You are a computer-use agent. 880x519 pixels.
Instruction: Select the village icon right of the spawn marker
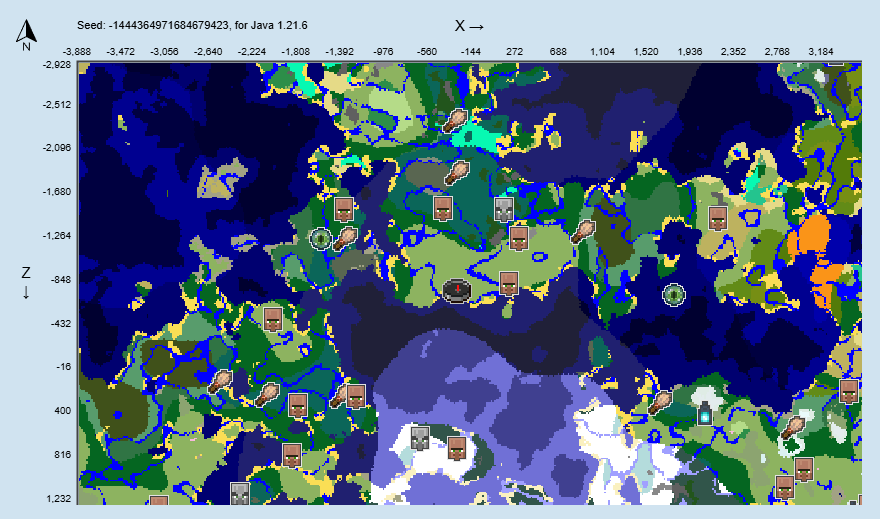[509, 283]
